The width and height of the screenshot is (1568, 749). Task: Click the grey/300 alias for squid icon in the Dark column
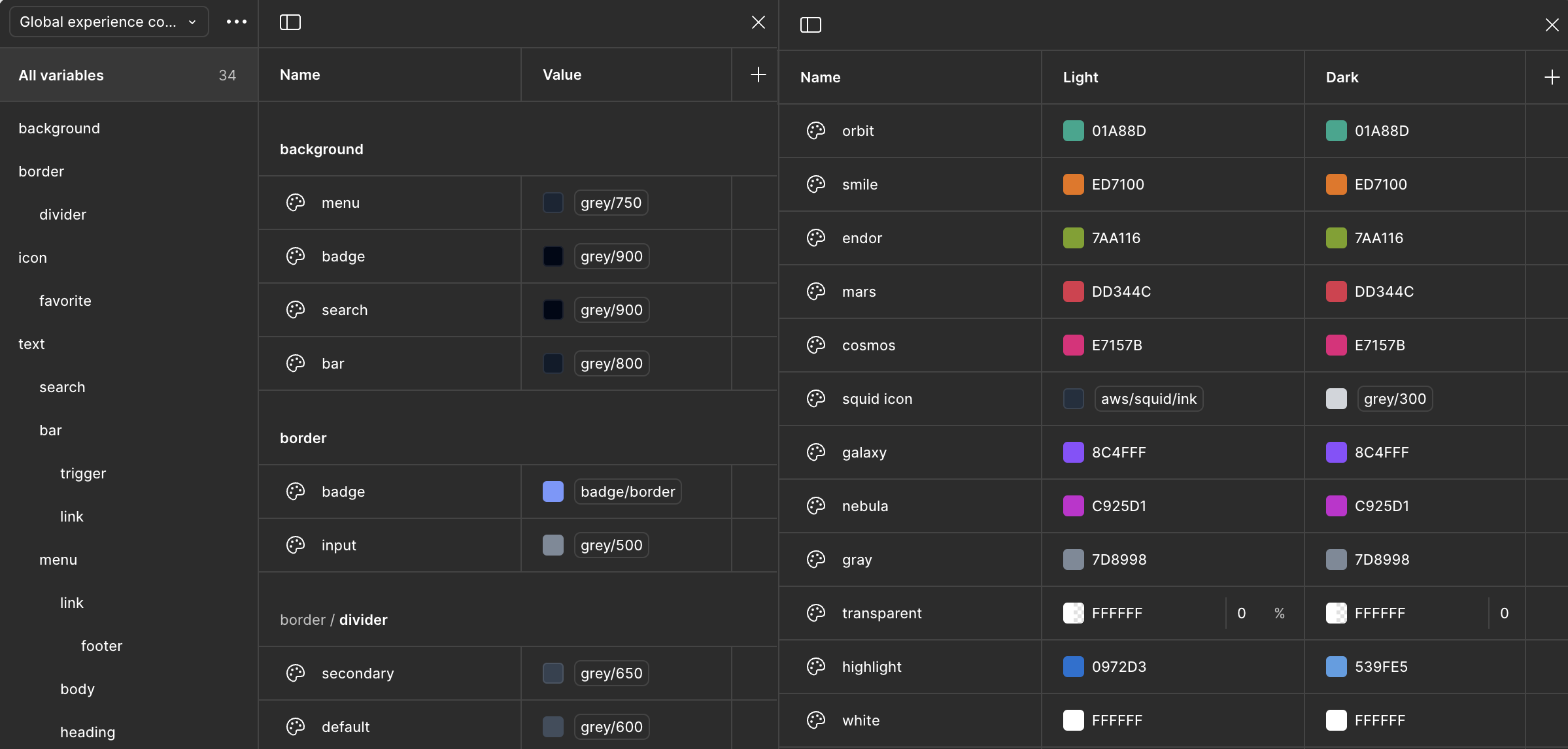[x=1394, y=399]
